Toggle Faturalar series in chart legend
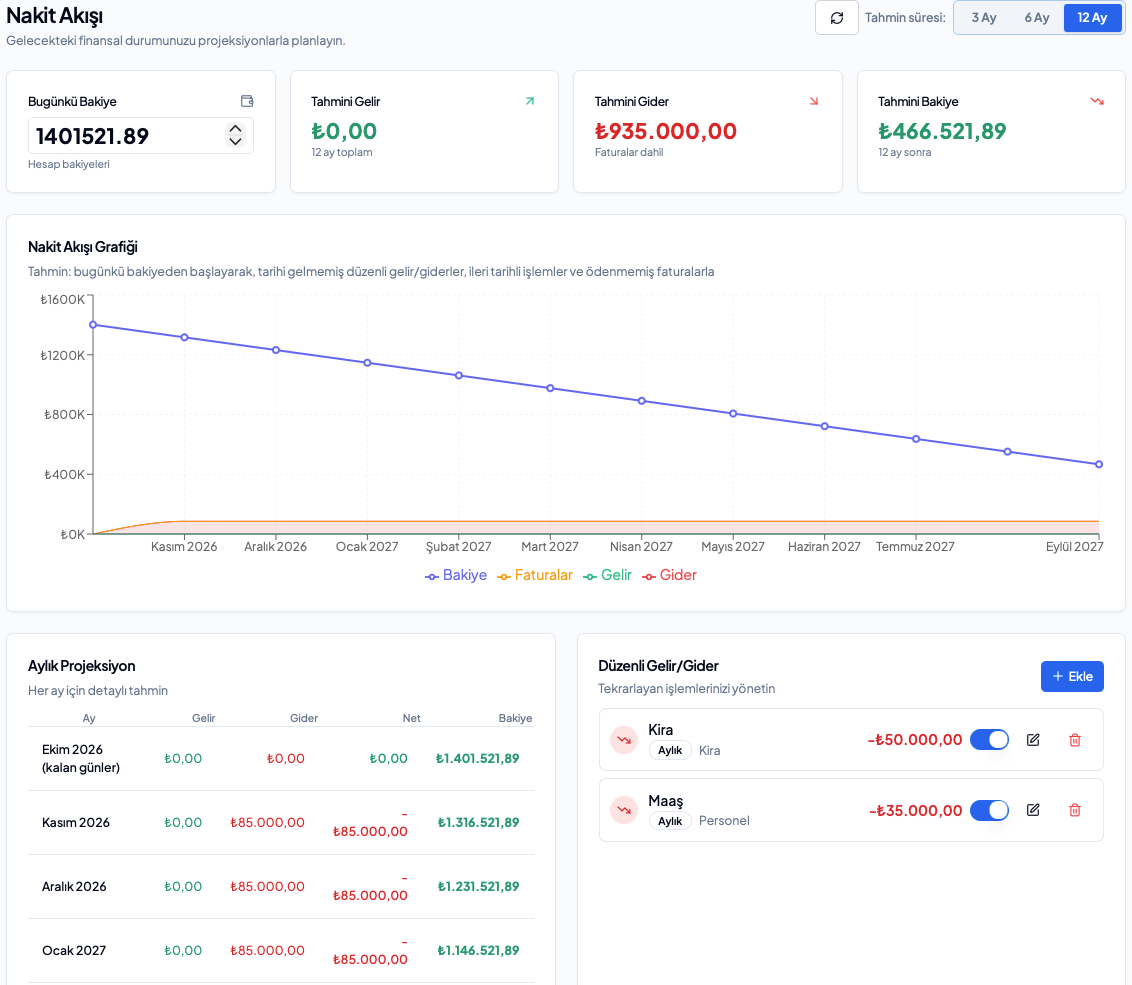1132x985 pixels. coord(534,575)
